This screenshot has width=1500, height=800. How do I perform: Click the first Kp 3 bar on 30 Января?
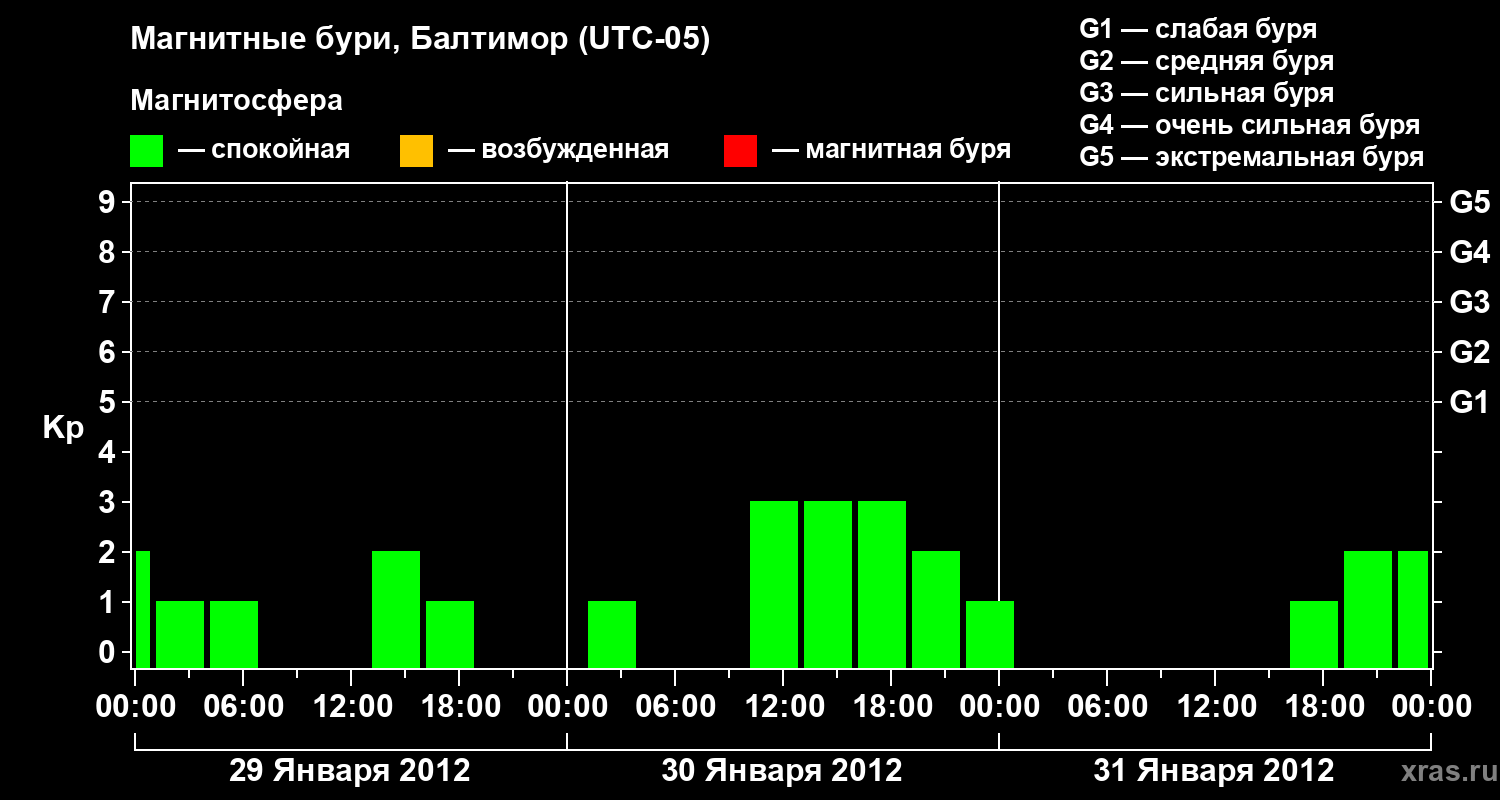click(774, 584)
